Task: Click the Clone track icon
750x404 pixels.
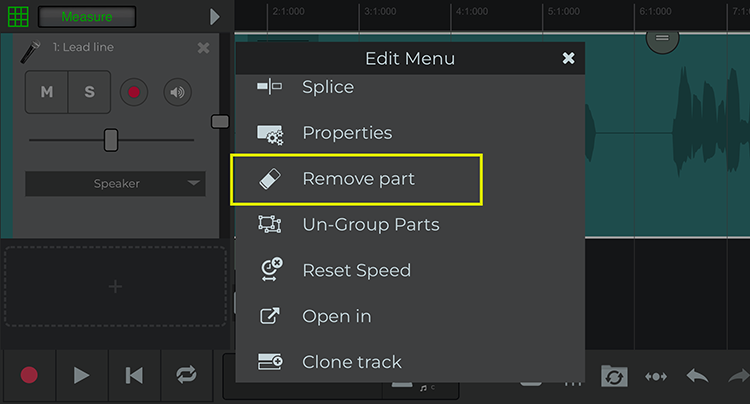Action: (270, 362)
